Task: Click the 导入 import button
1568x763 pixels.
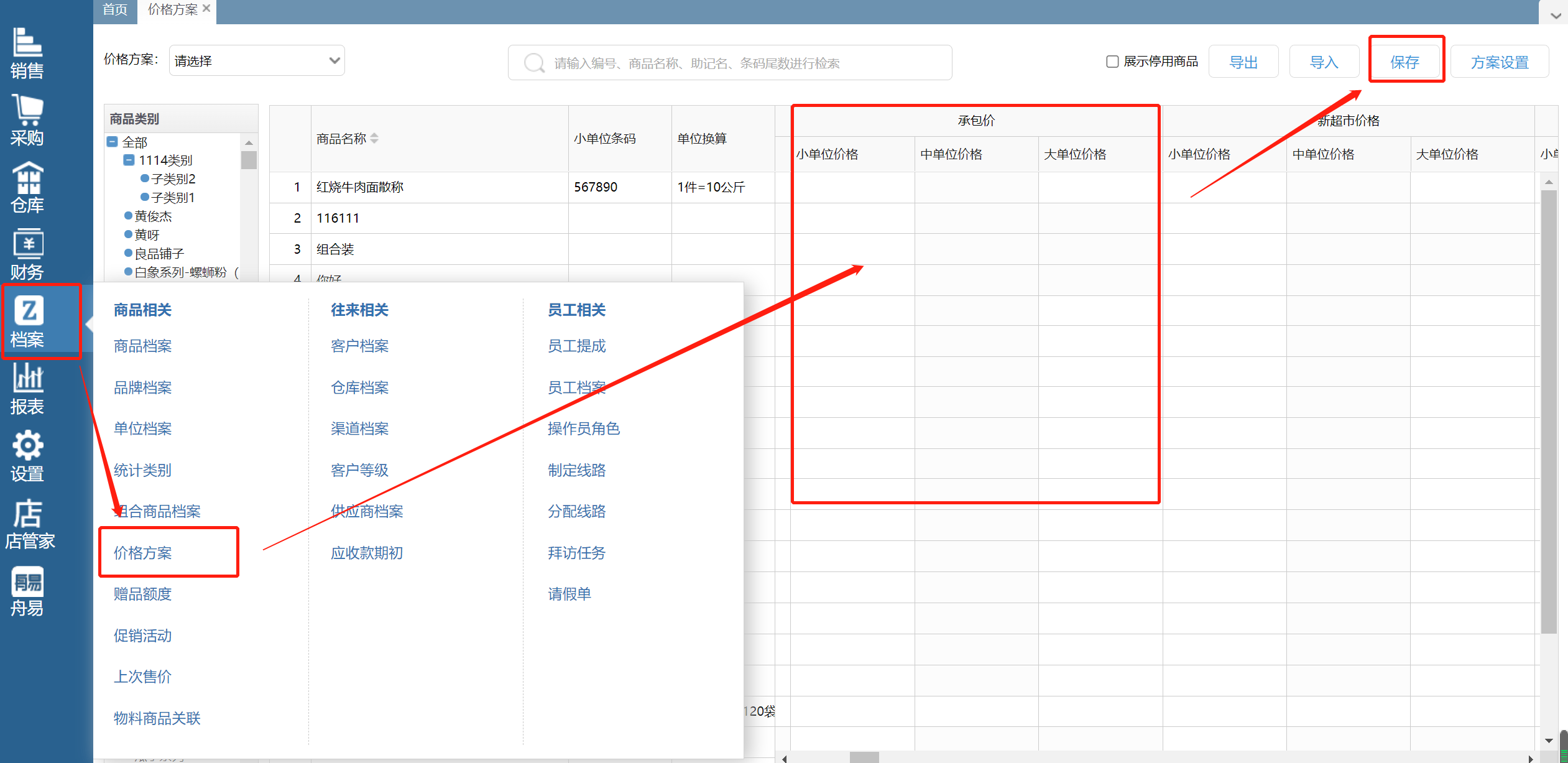Action: (1324, 62)
